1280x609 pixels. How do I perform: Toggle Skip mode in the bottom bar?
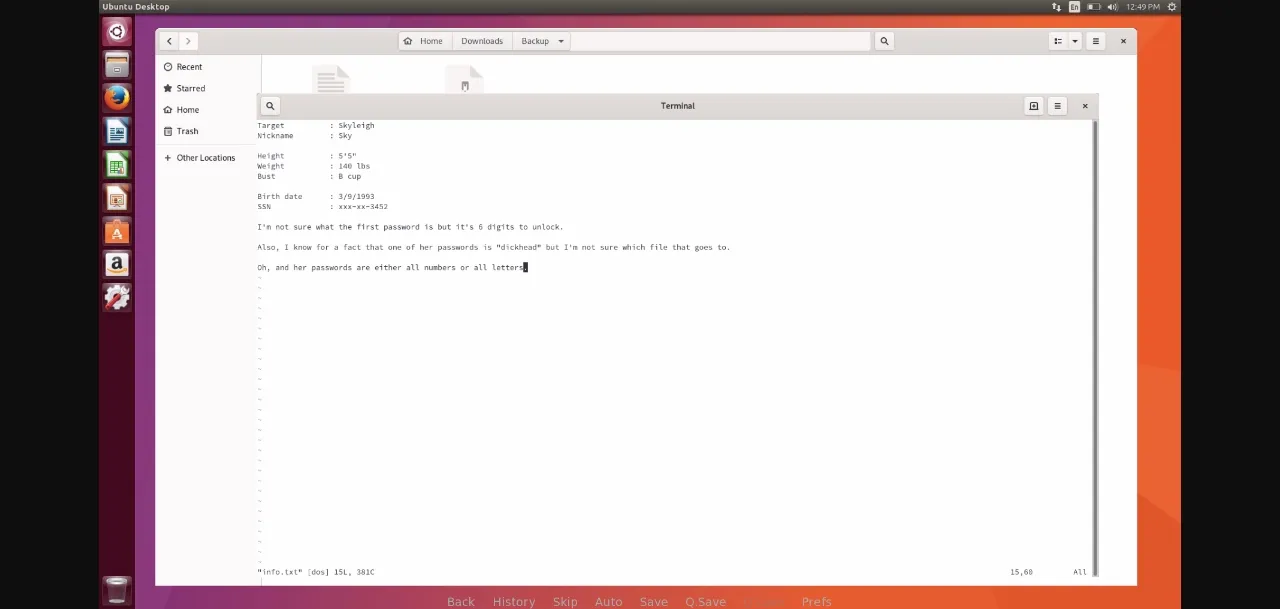pos(565,601)
